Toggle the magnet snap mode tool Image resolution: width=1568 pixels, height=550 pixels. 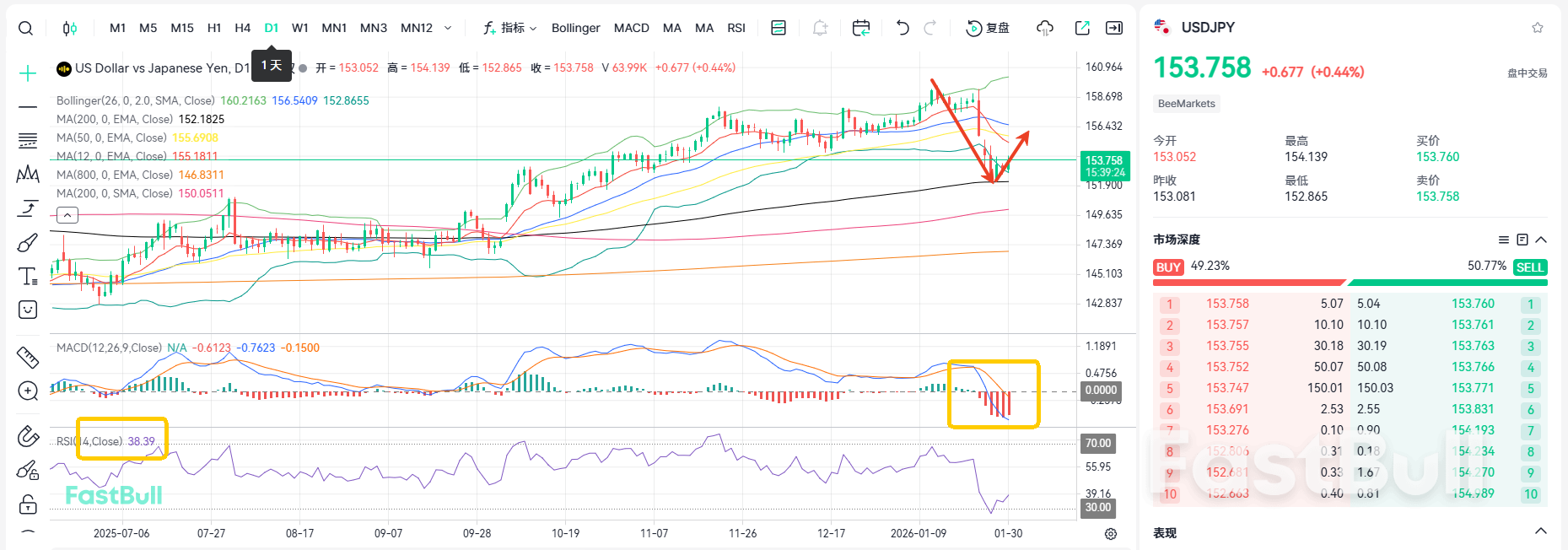(x=28, y=435)
